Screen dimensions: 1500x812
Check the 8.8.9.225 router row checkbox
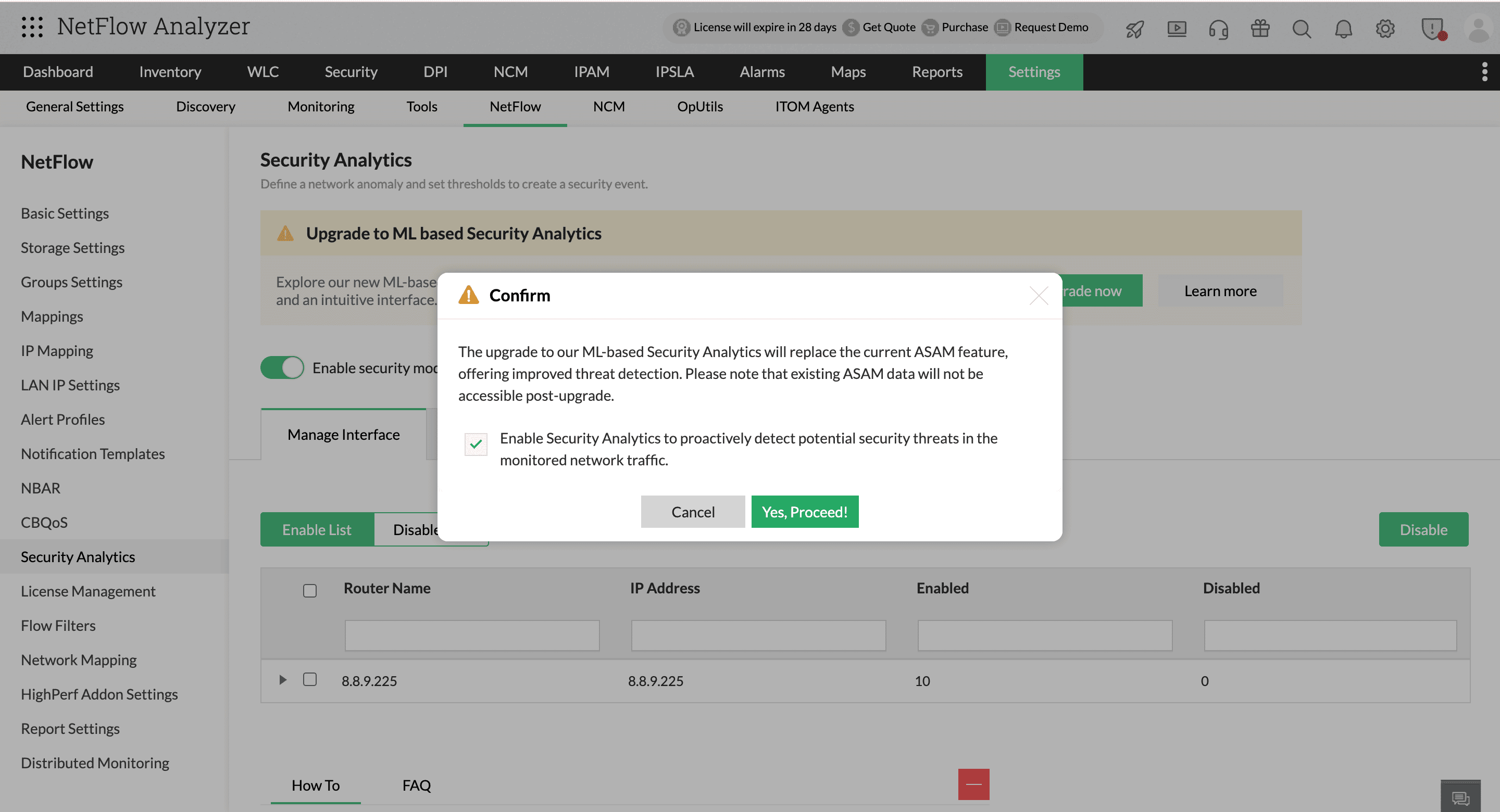tap(310, 679)
